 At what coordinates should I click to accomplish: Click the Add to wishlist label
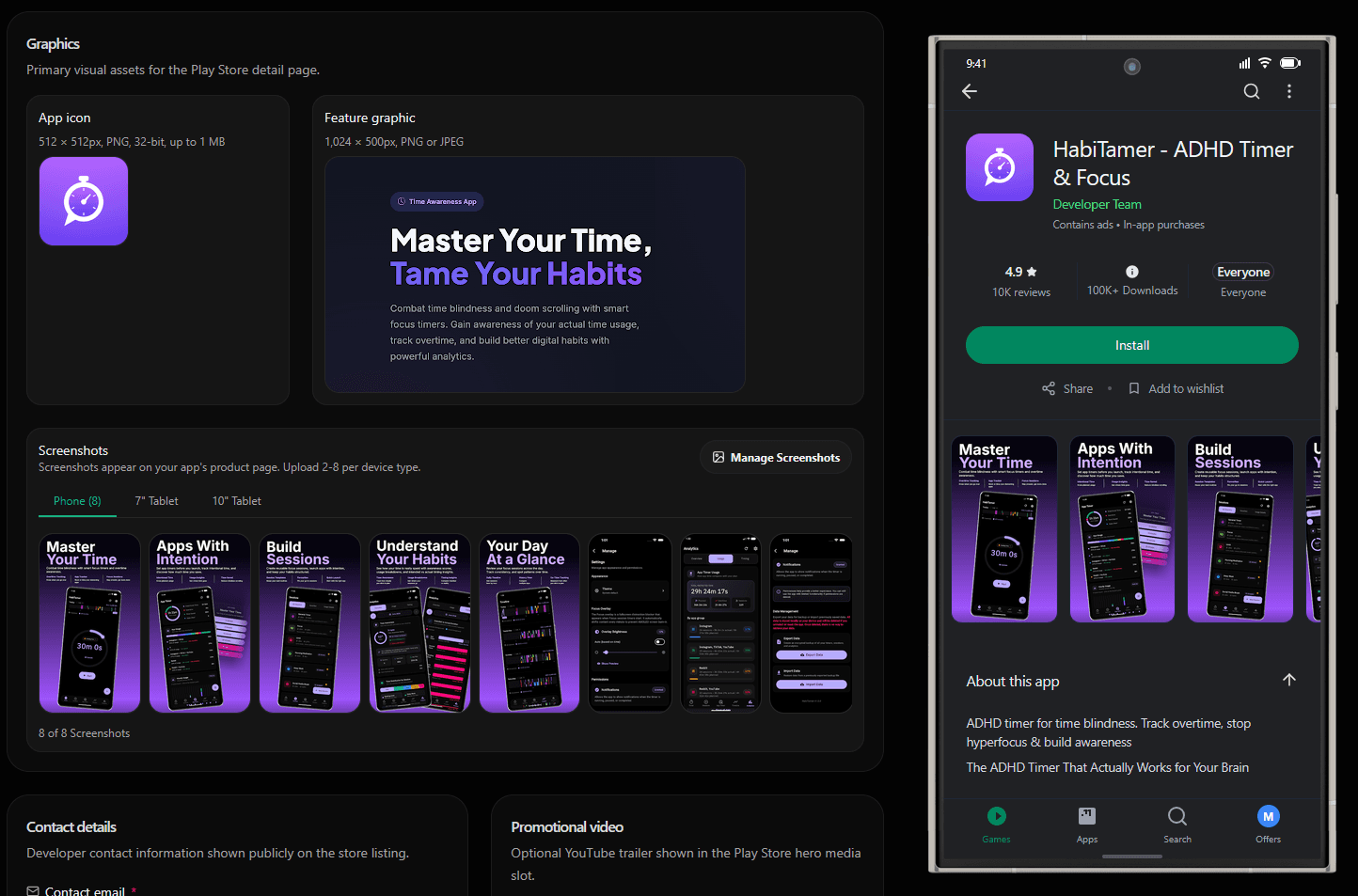point(1187,388)
